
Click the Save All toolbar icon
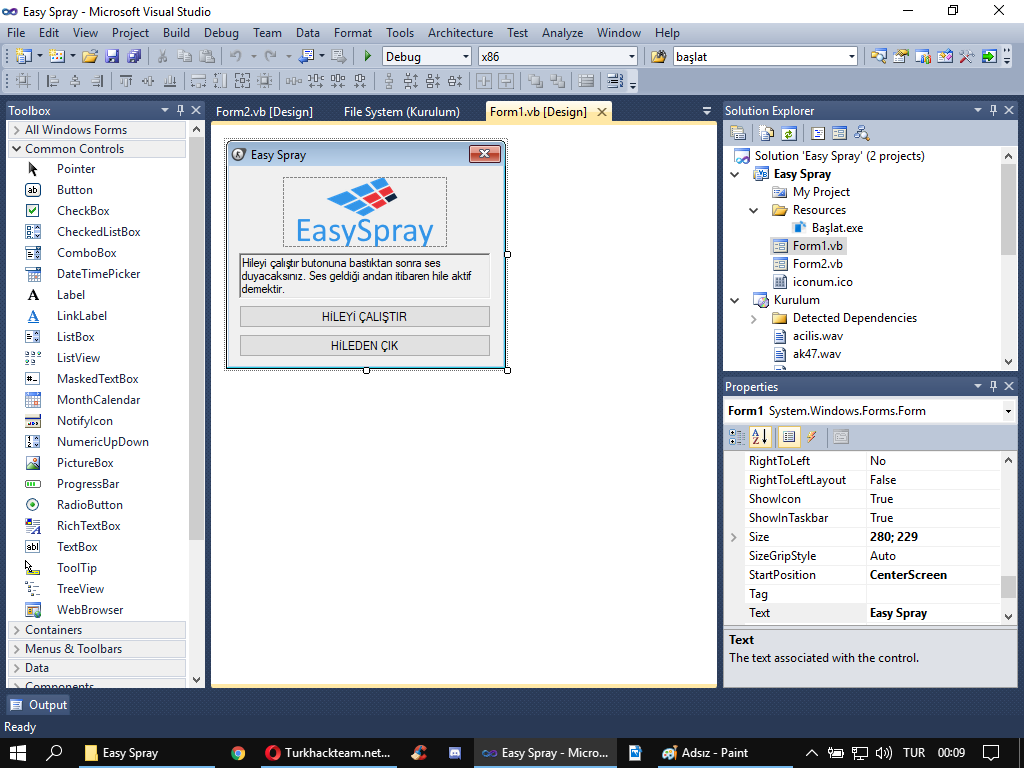[x=134, y=57]
